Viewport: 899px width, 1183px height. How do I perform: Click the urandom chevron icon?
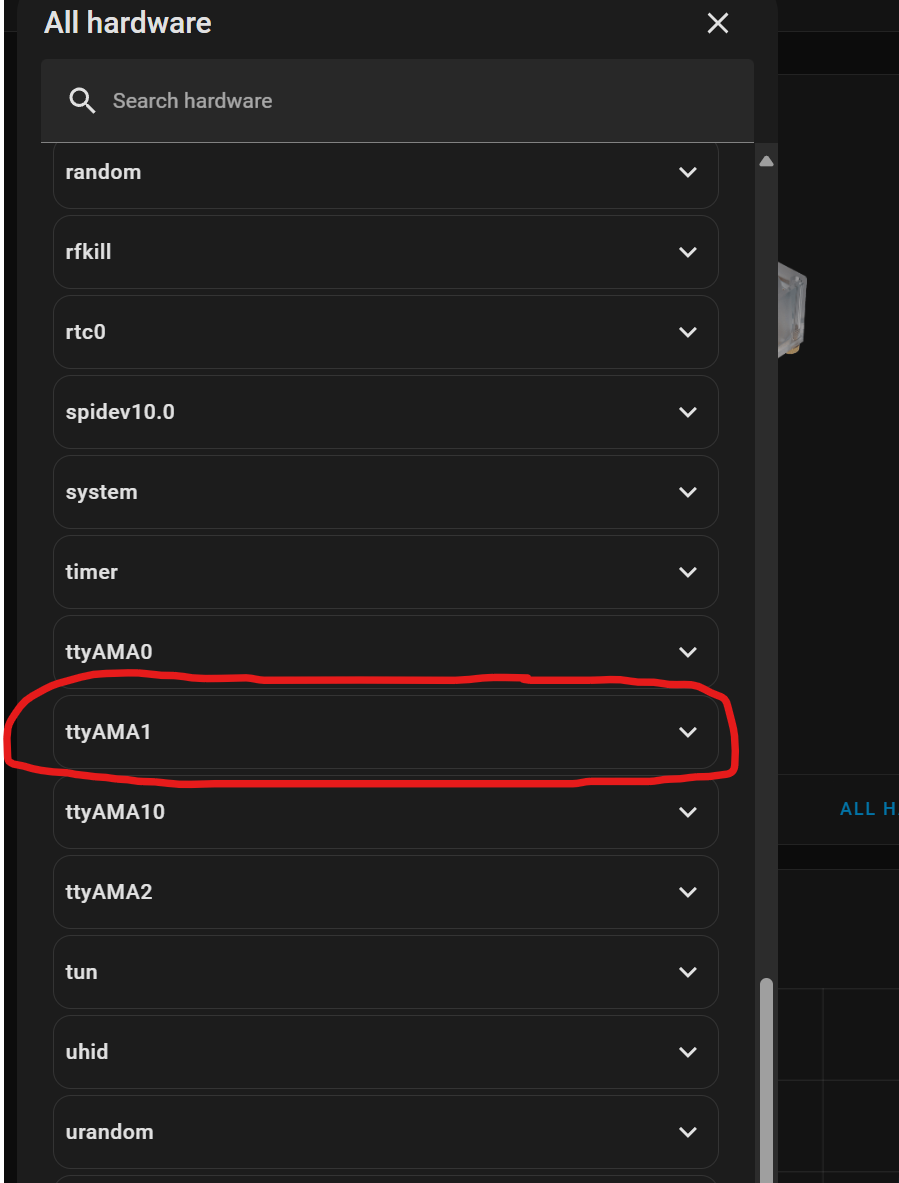[687, 1132]
